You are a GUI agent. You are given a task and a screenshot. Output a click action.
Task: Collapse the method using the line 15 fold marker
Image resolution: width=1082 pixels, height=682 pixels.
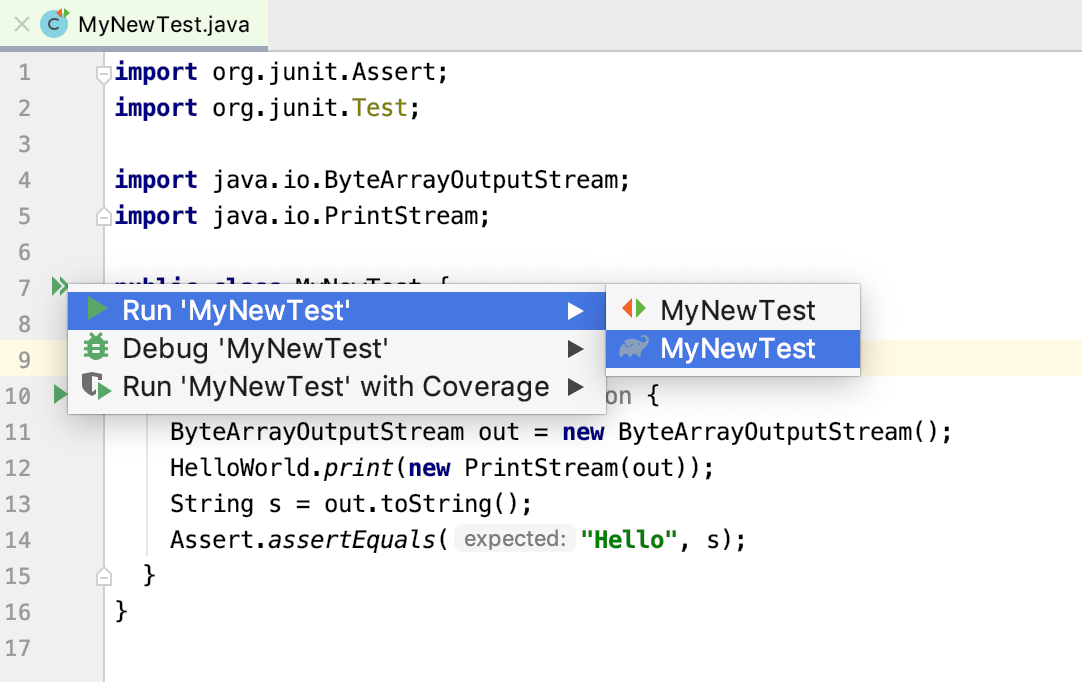click(102, 575)
